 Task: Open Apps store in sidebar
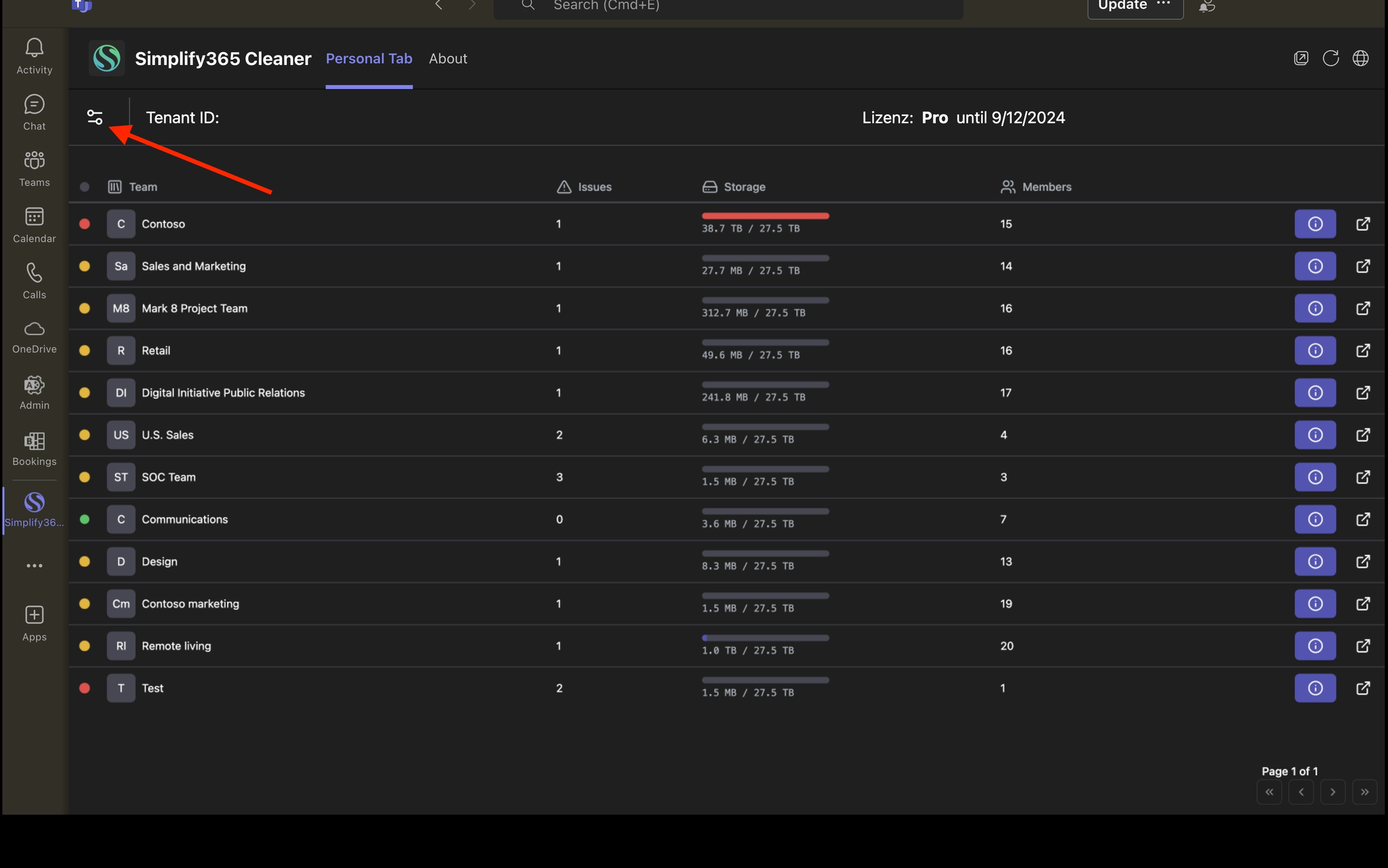[35, 624]
